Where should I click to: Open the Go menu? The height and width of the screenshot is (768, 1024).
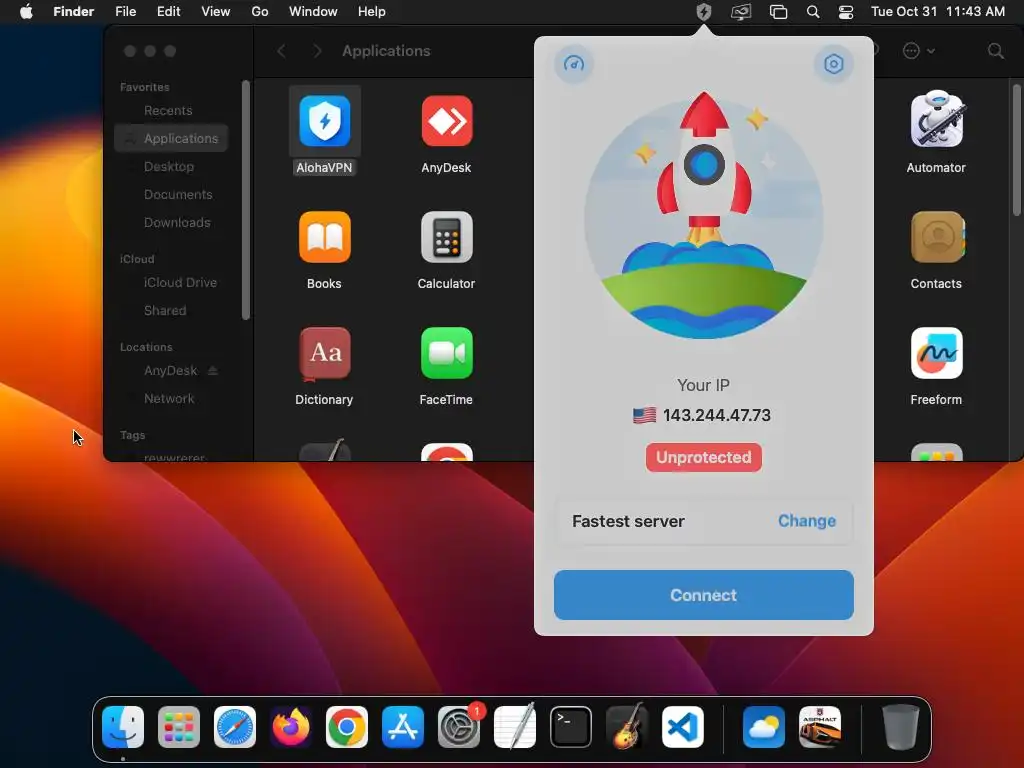click(260, 12)
